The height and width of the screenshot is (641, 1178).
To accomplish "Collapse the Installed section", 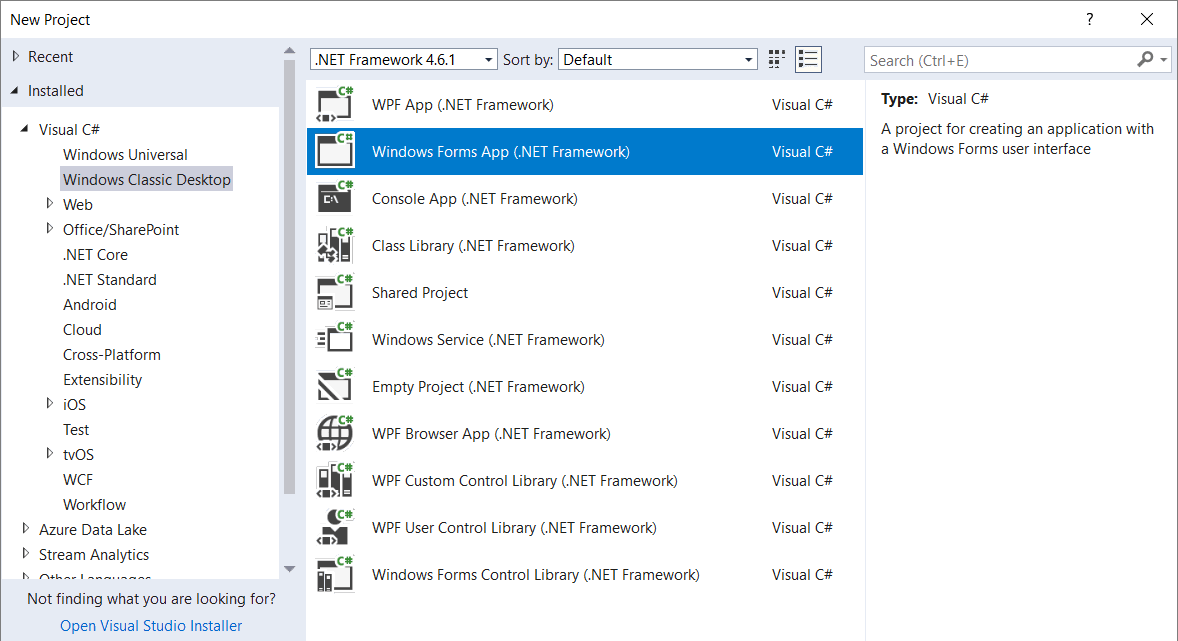I will pos(15,90).
